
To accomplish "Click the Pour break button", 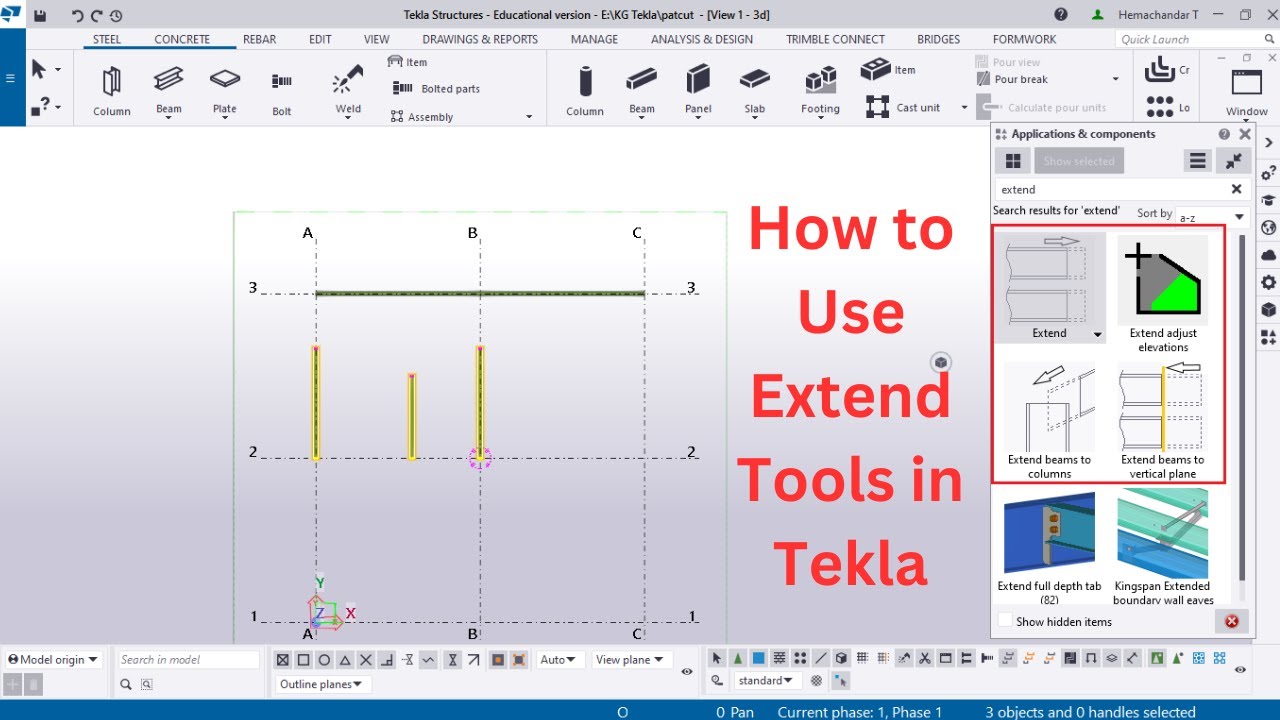I will [1012, 79].
